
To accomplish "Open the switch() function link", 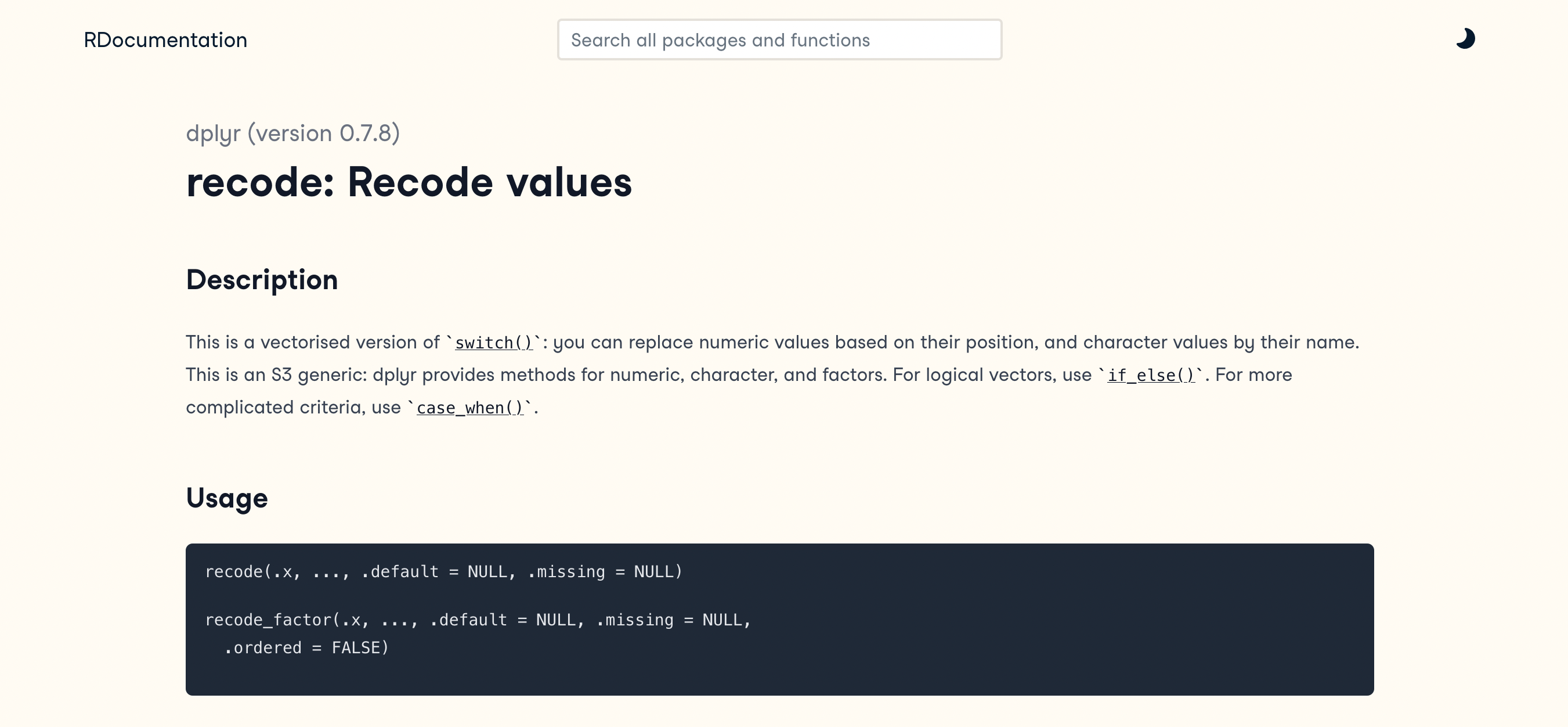I will (x=494, y=343).
